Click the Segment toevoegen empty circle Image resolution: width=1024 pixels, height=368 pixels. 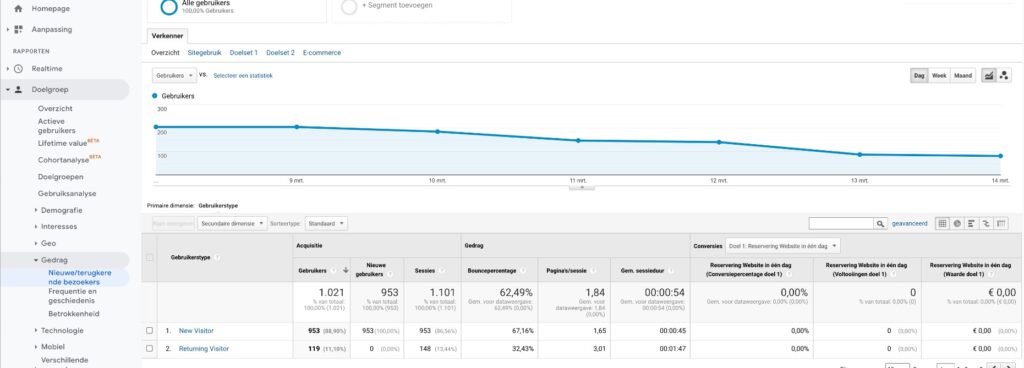tap(349, 7)
